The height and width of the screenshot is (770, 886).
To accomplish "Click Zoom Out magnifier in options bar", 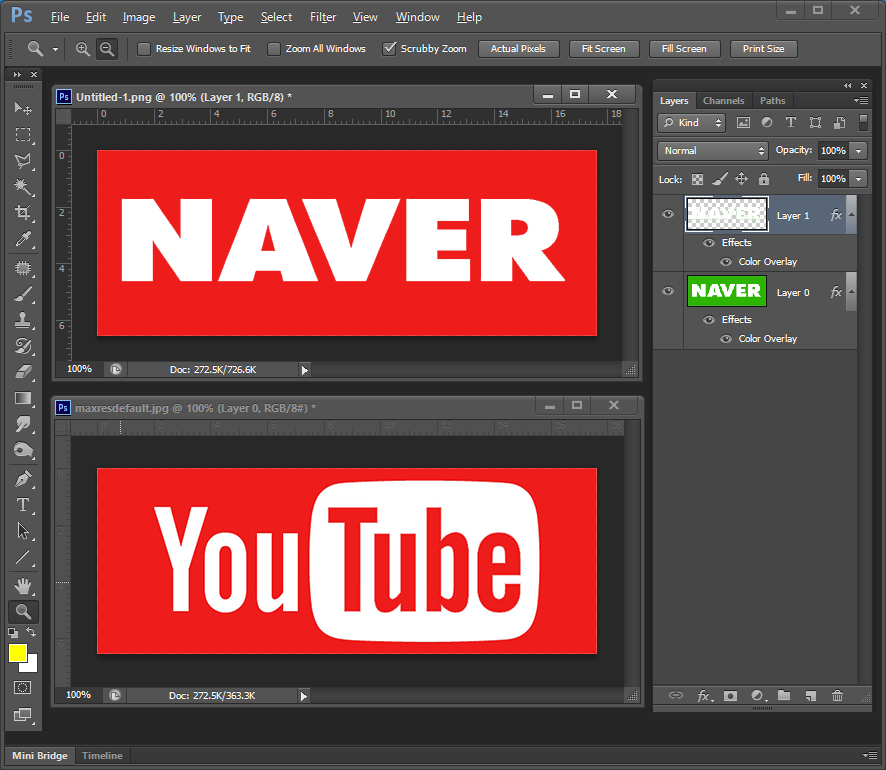I will pos(107,49).
